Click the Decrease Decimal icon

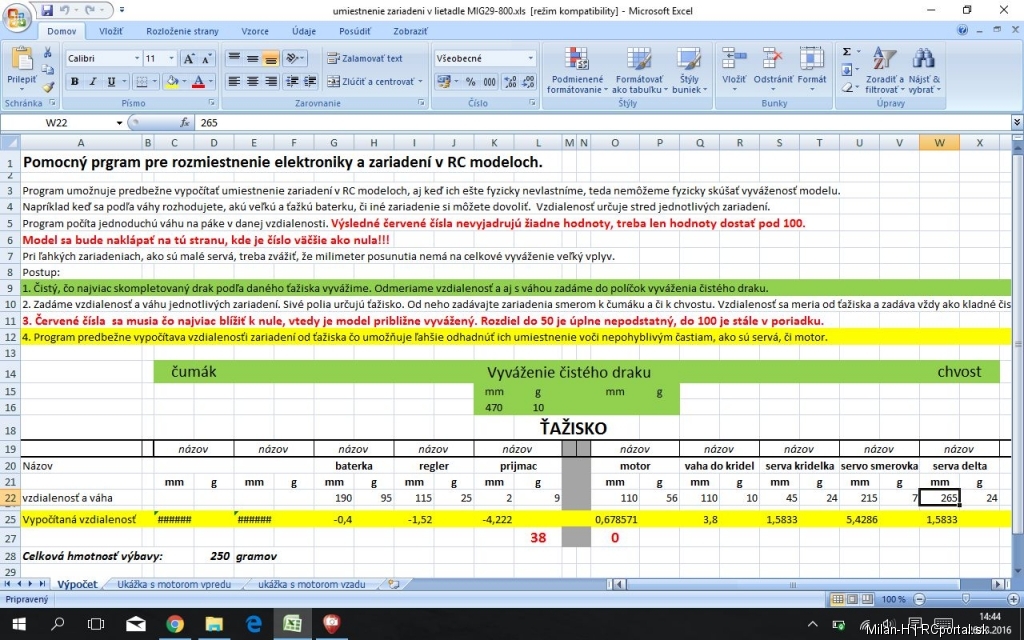[x=528, y=82]
